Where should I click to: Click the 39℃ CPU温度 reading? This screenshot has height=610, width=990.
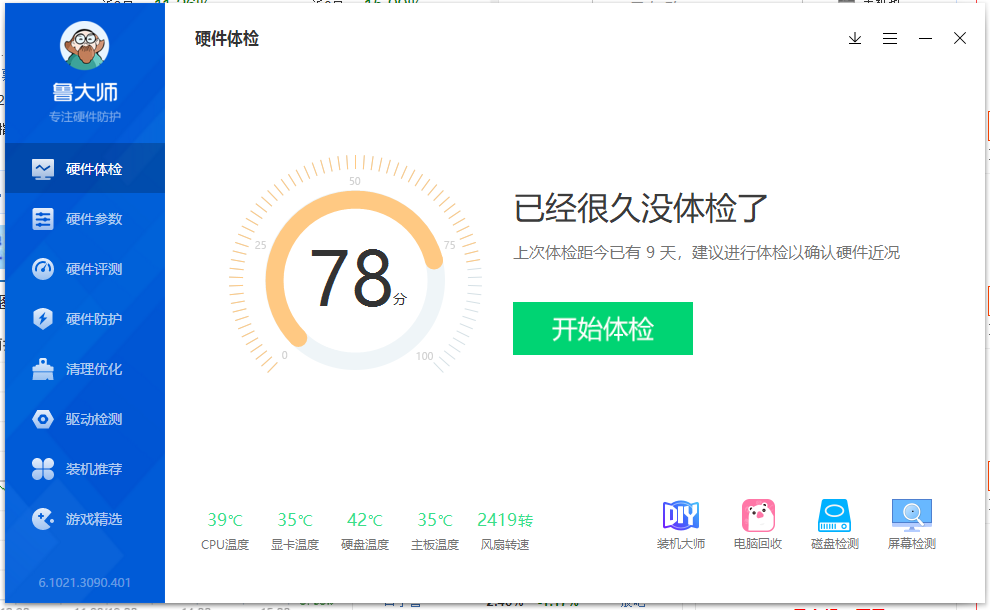pyautogui.click(x=225, y=520)
